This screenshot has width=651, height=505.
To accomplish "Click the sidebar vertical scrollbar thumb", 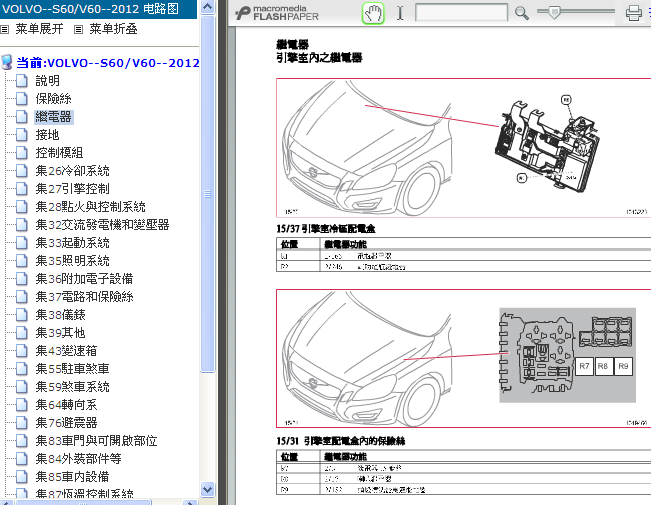I will point(207,194).
